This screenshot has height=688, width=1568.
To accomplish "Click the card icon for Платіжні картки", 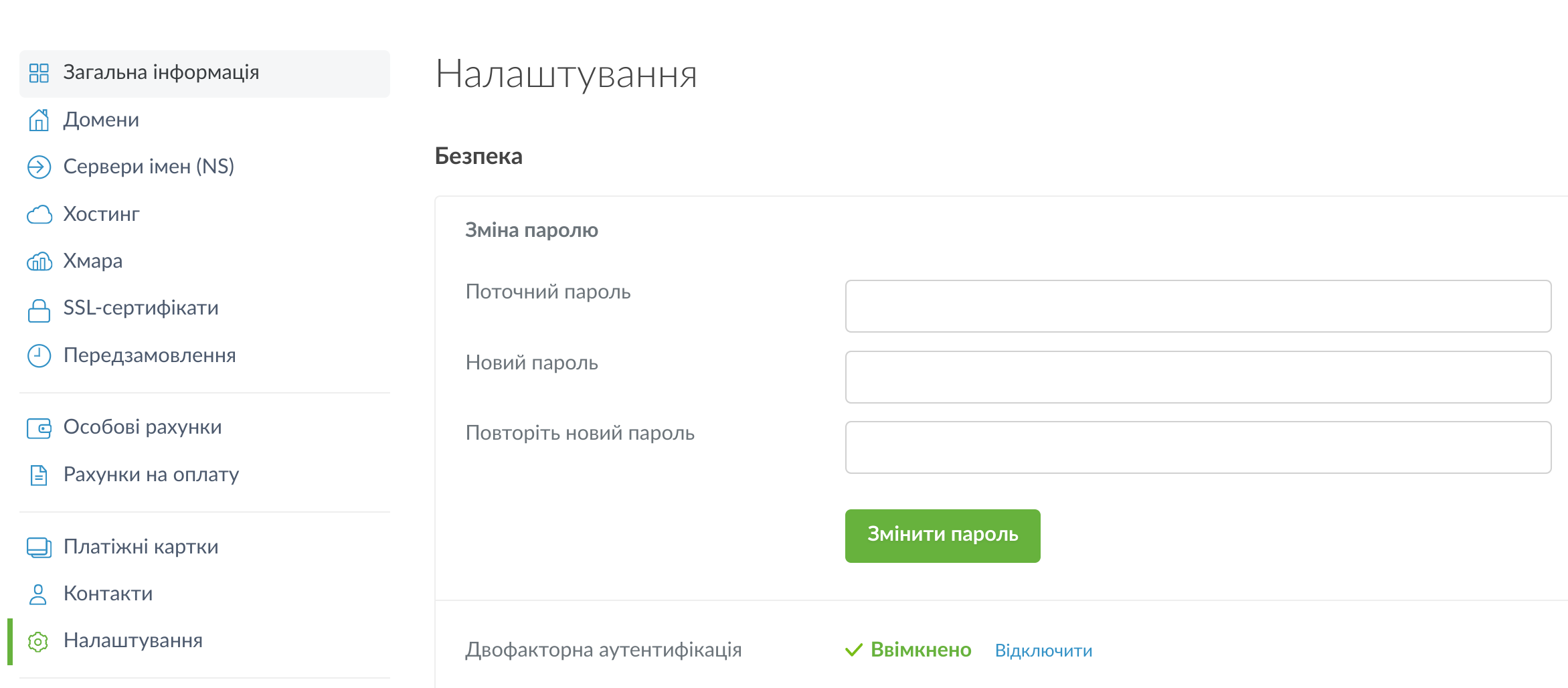I will [x=39, y=547].
